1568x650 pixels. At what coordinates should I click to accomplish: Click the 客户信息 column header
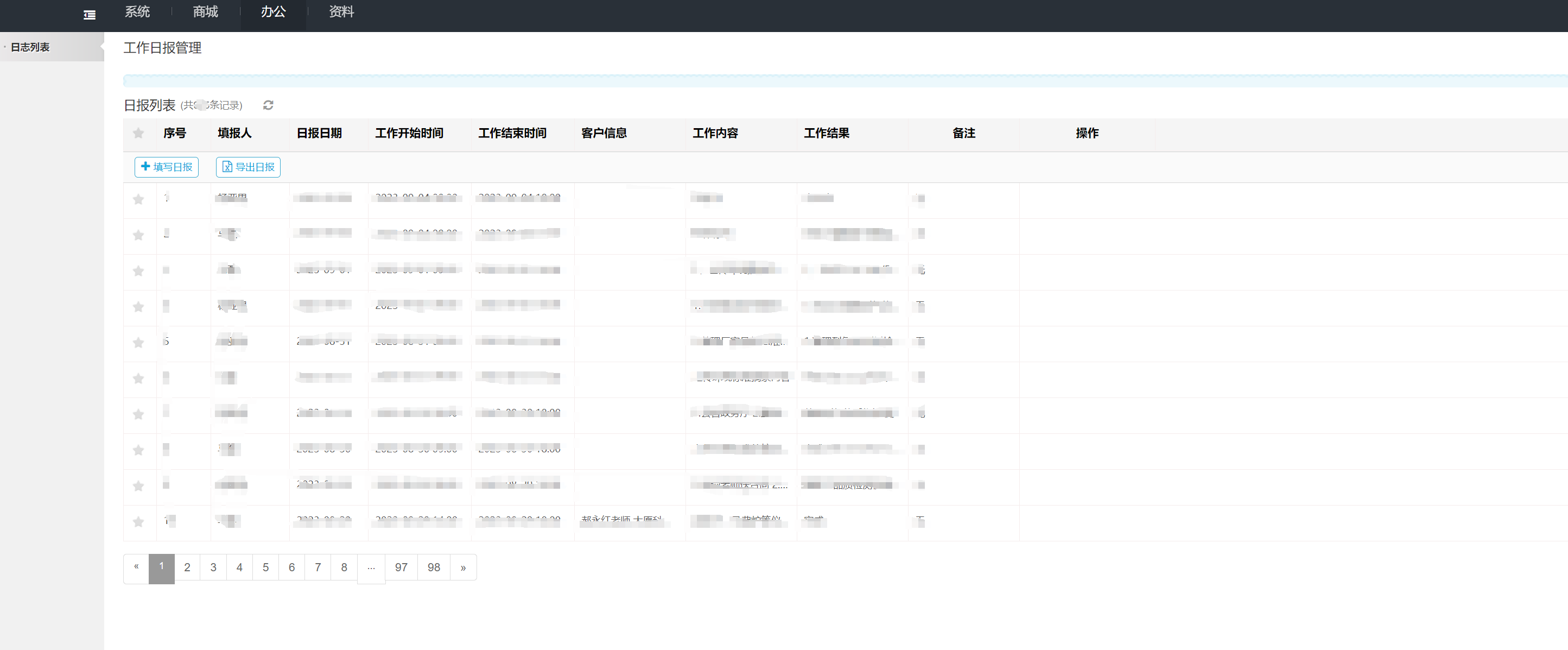604,133
